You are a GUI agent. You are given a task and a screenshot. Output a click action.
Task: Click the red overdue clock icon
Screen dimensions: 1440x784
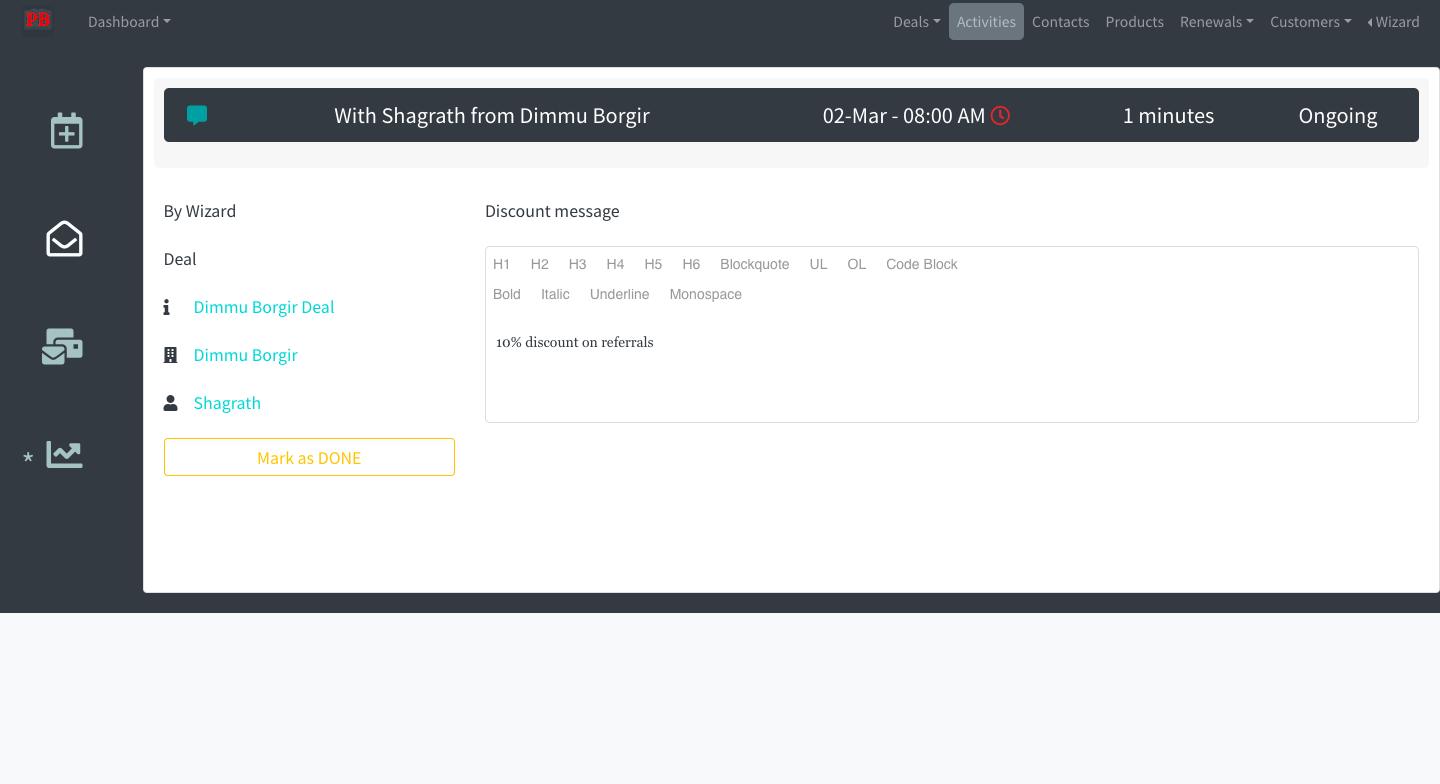(1000, 116)
